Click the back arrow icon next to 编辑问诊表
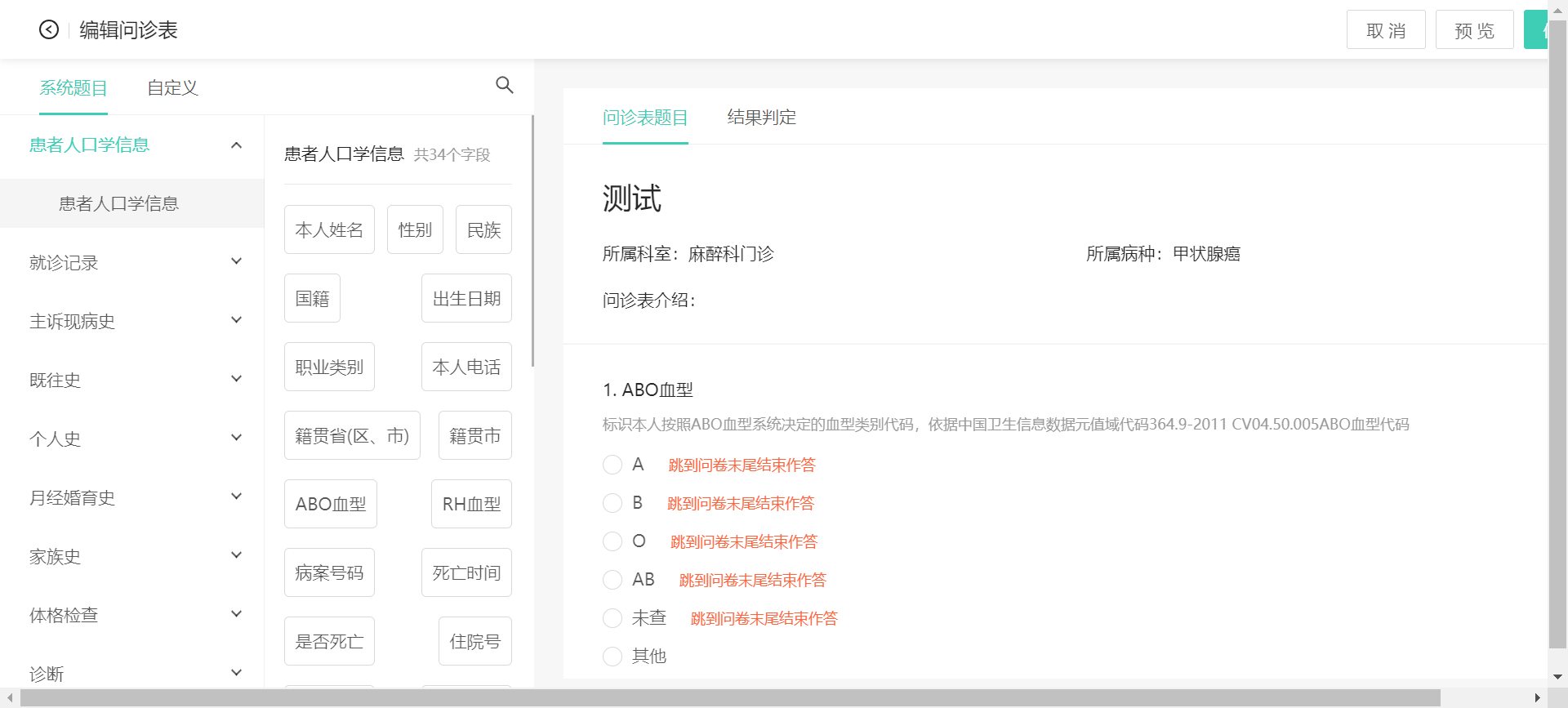 coord(49,29)
